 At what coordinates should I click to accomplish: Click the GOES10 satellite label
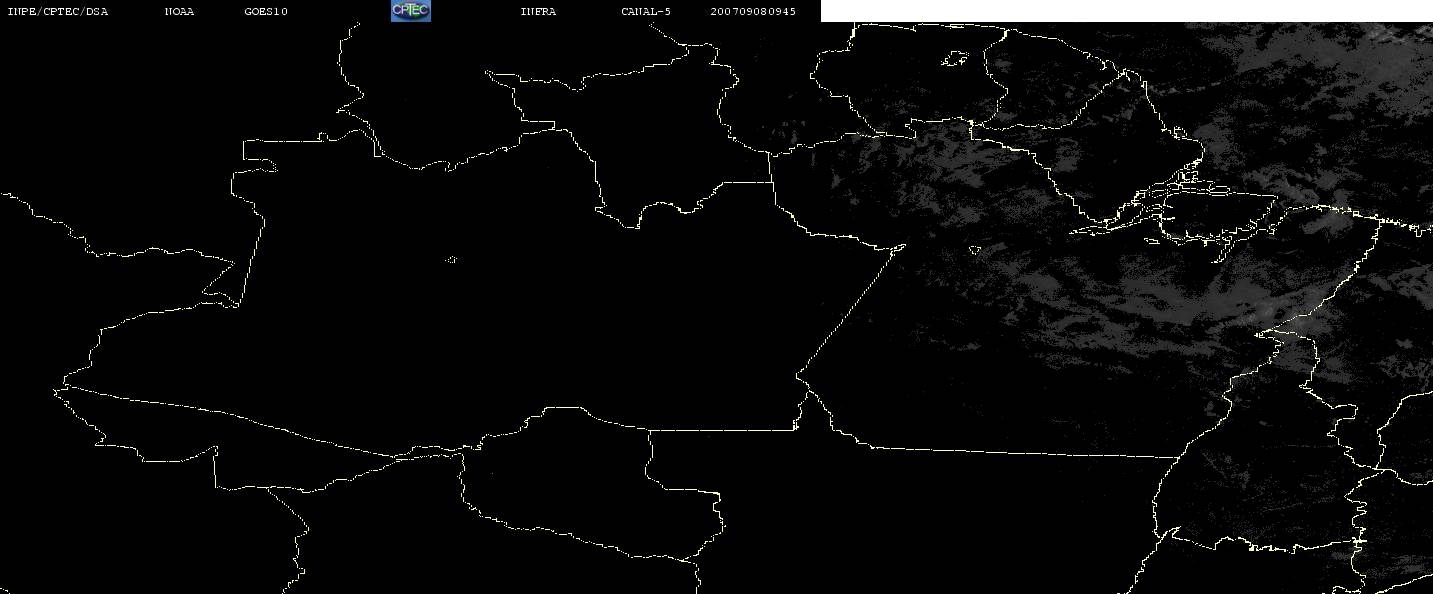click(266, 12)
